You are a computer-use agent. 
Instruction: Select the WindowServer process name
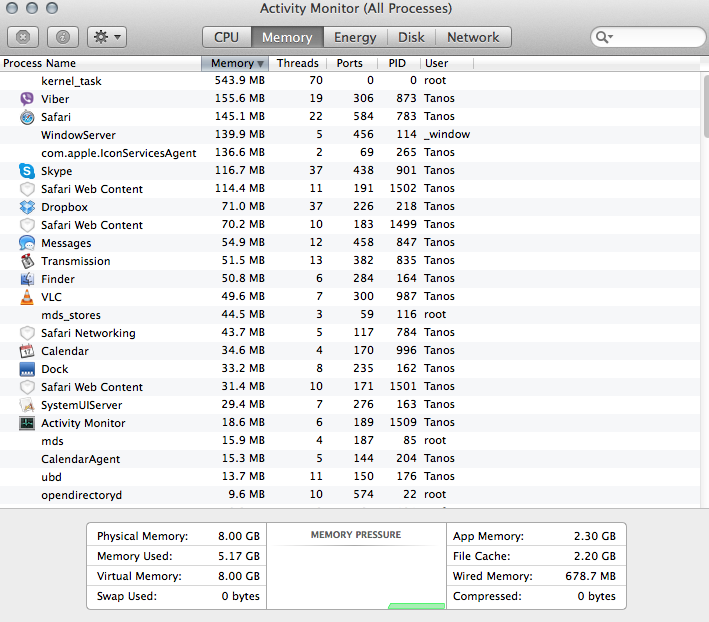[x=78, y=135]
